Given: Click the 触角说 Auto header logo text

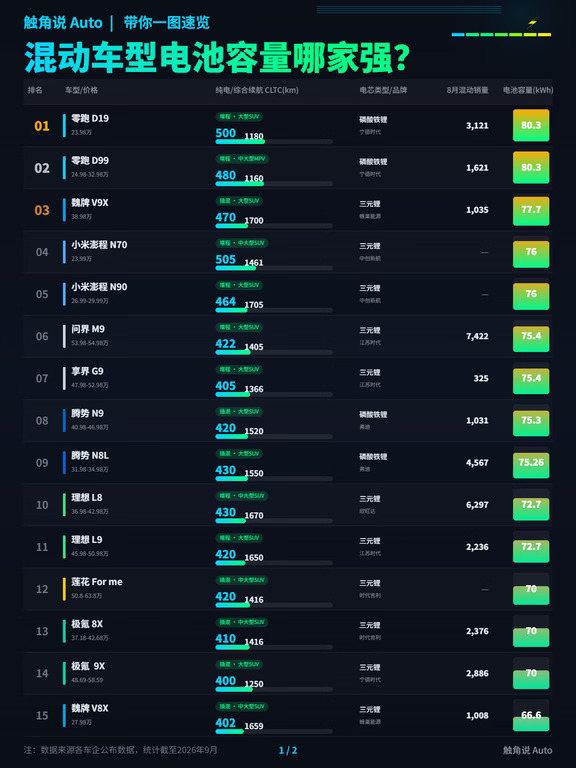Looking at the screenshot, I should point(63,23).
